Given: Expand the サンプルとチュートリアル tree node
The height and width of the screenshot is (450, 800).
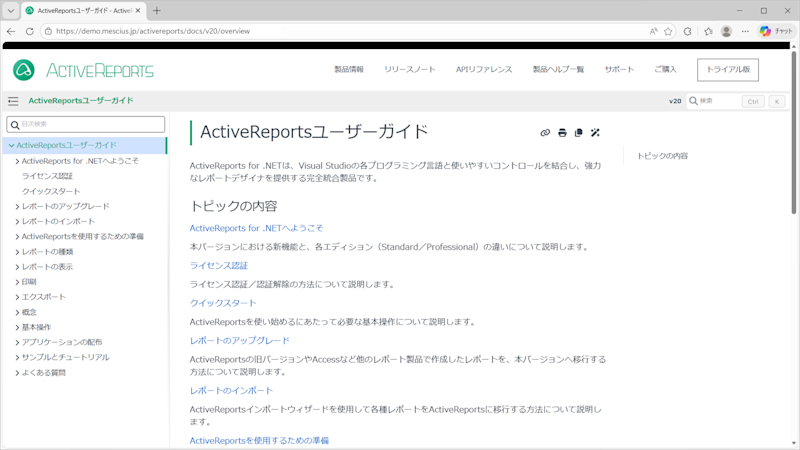Looking at the screenshot, I should (17, 358).
